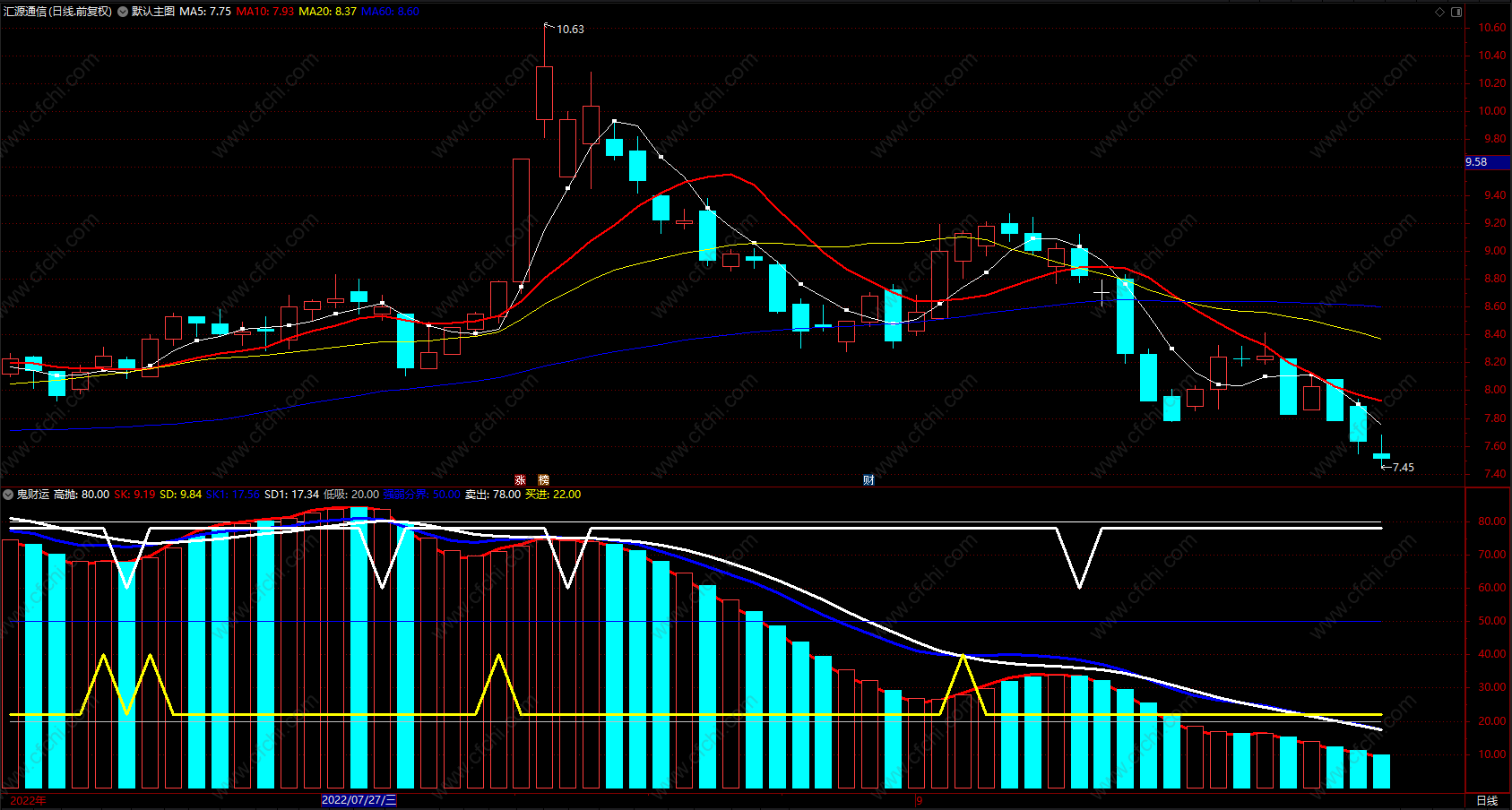Expand the 鬼财运 sub-indicator dropdown arrow
The height and width of the screenshot is (810, 1512).
[8, 495]
